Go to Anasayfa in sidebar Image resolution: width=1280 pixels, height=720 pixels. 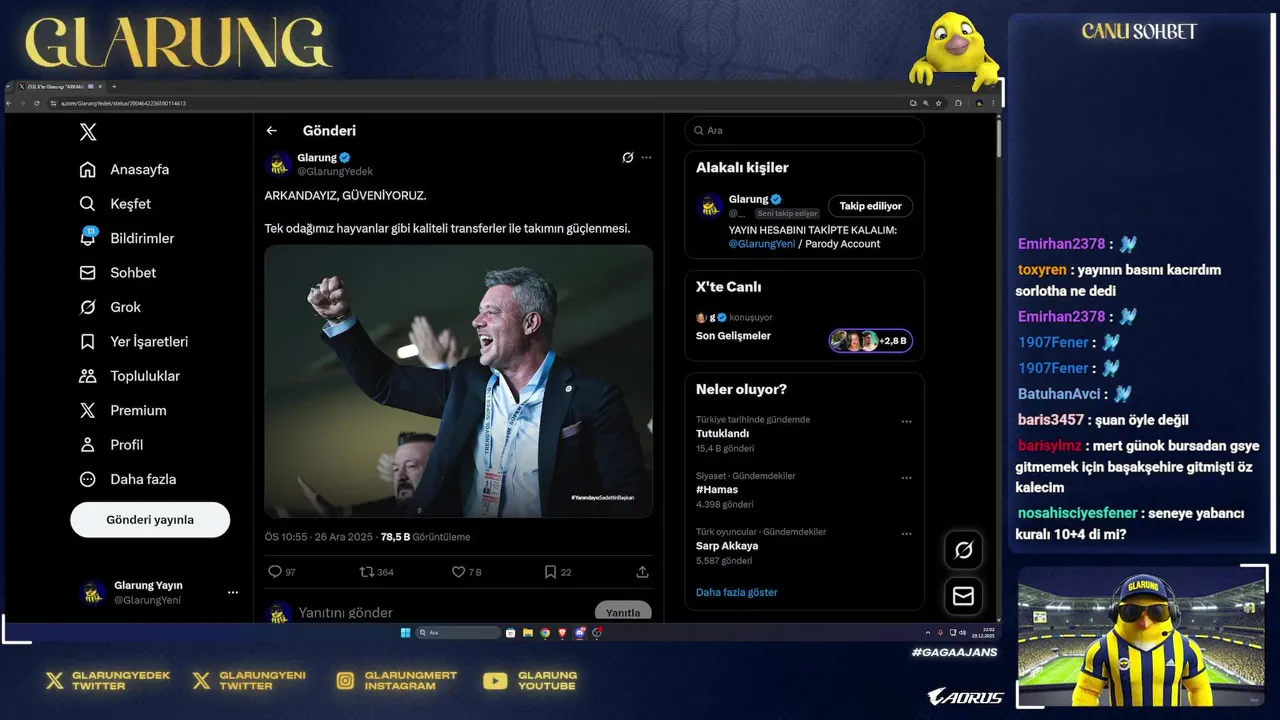coord(125,170)
